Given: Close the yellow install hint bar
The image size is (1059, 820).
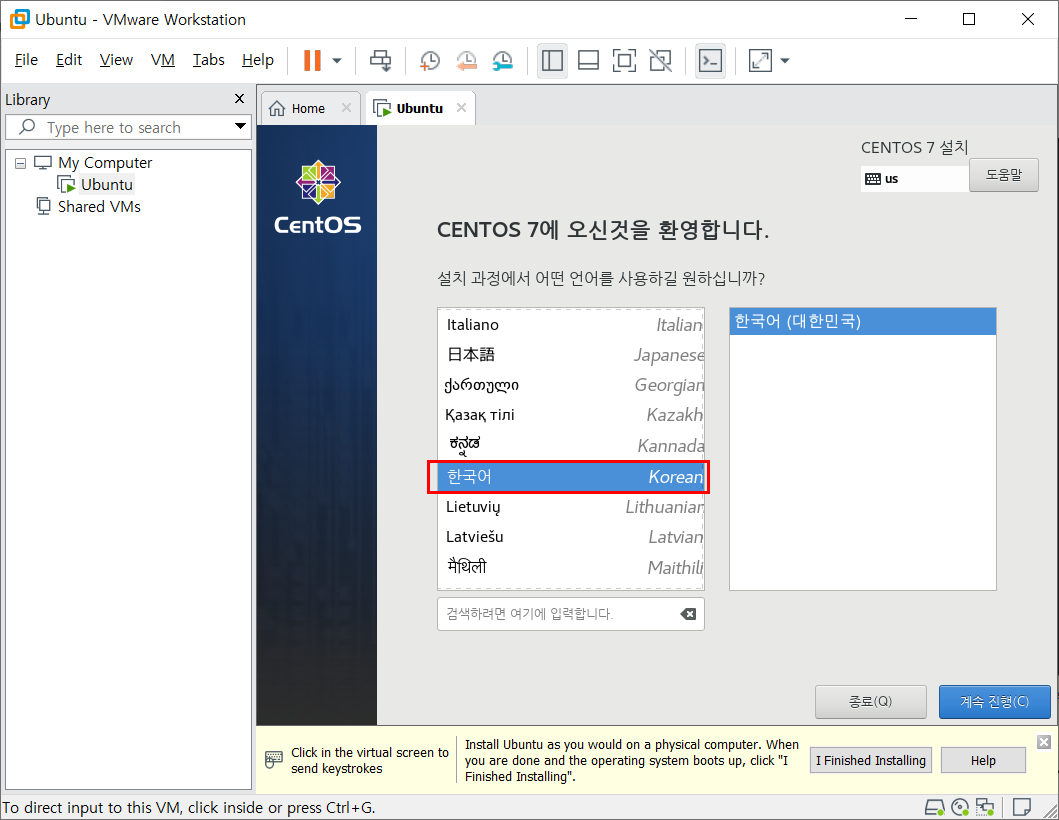Looking at the screenshot, I should [x=1043, y=742].
